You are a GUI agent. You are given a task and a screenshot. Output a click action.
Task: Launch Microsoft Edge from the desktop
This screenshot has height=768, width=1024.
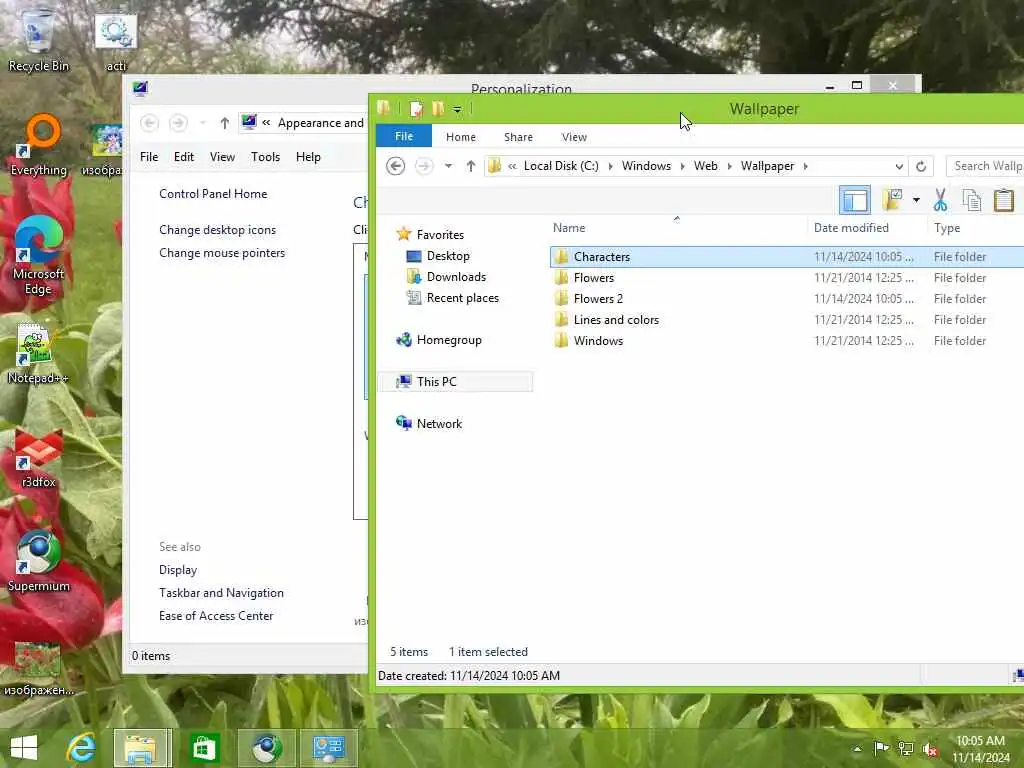[x=39, y=255]
